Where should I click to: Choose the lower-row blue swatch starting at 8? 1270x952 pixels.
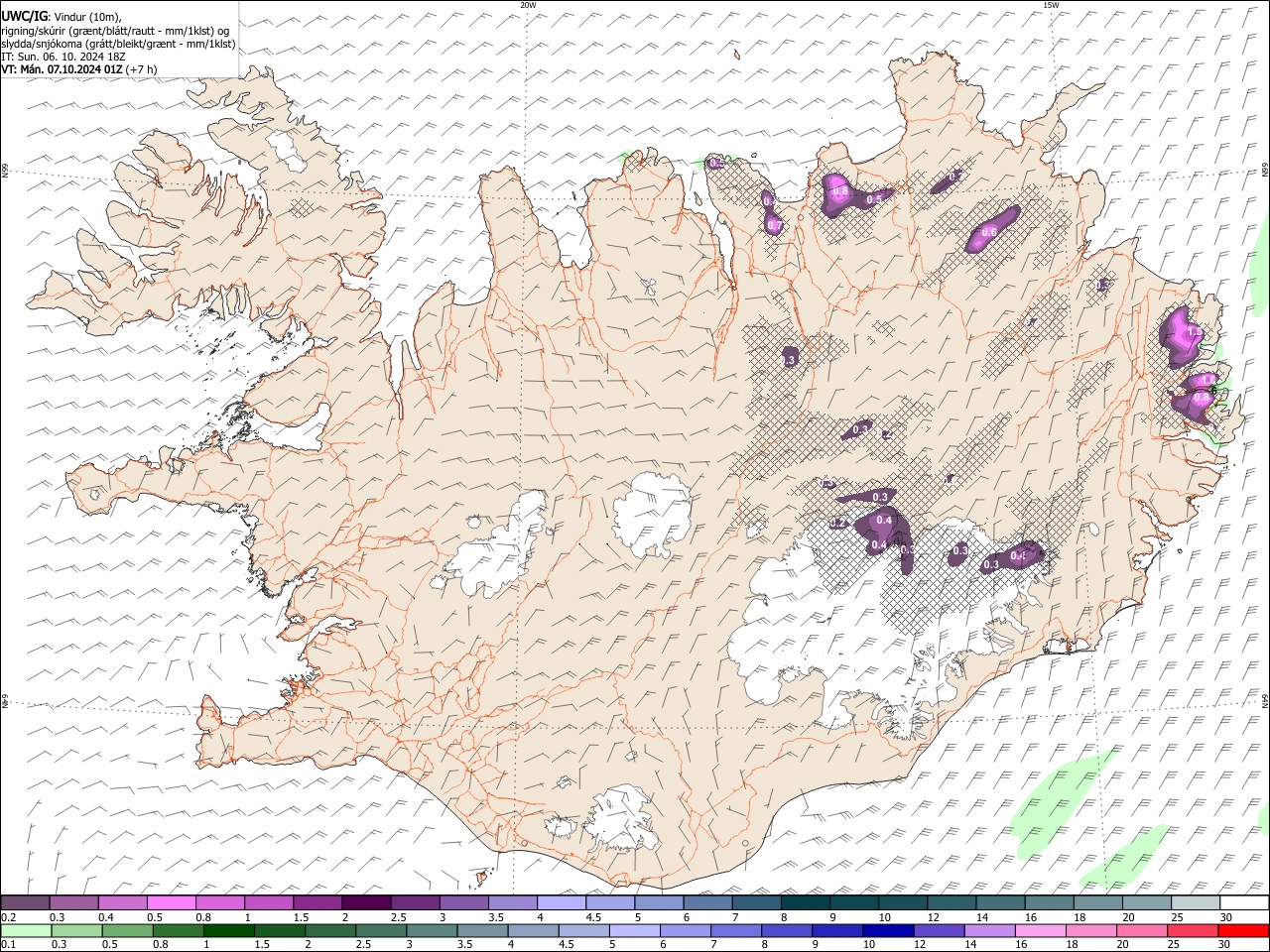click(x=786, y=930)
